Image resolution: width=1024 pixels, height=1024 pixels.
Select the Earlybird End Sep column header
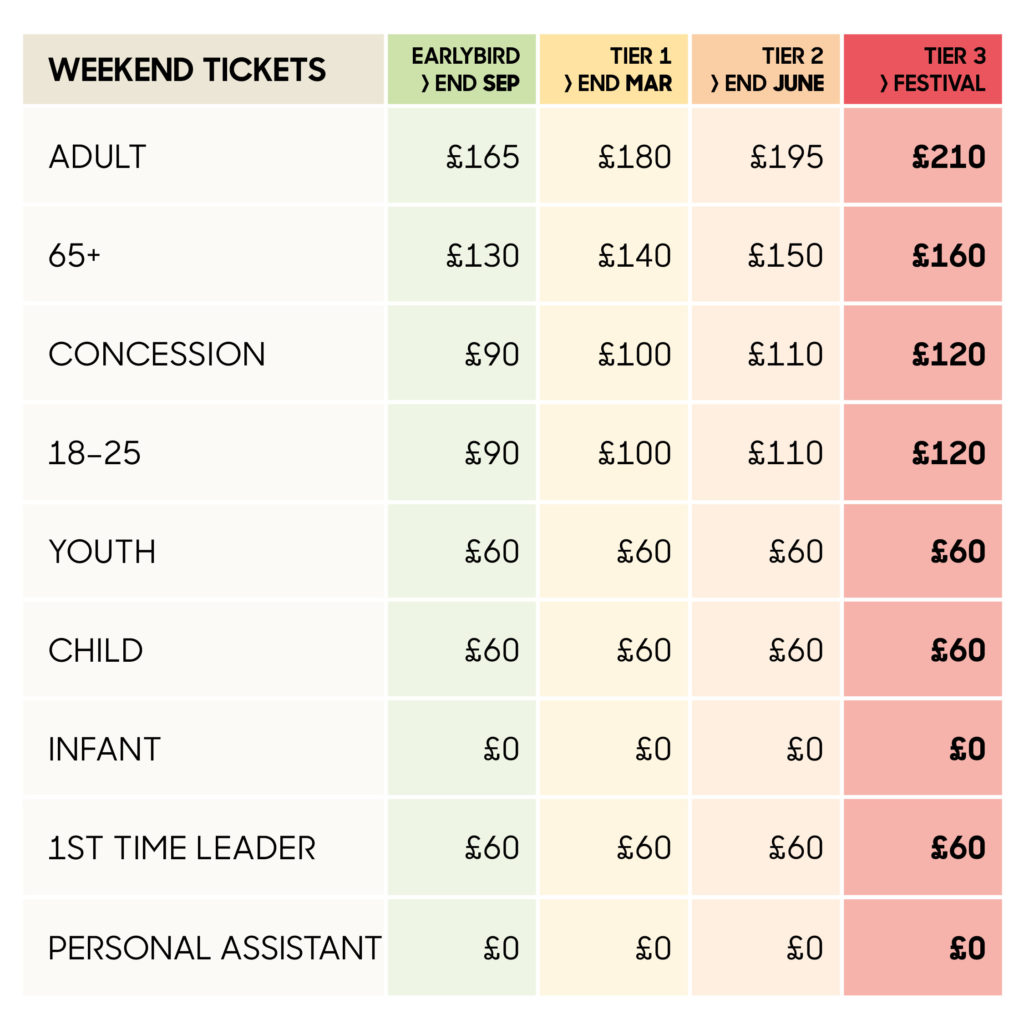pos(465,70)
